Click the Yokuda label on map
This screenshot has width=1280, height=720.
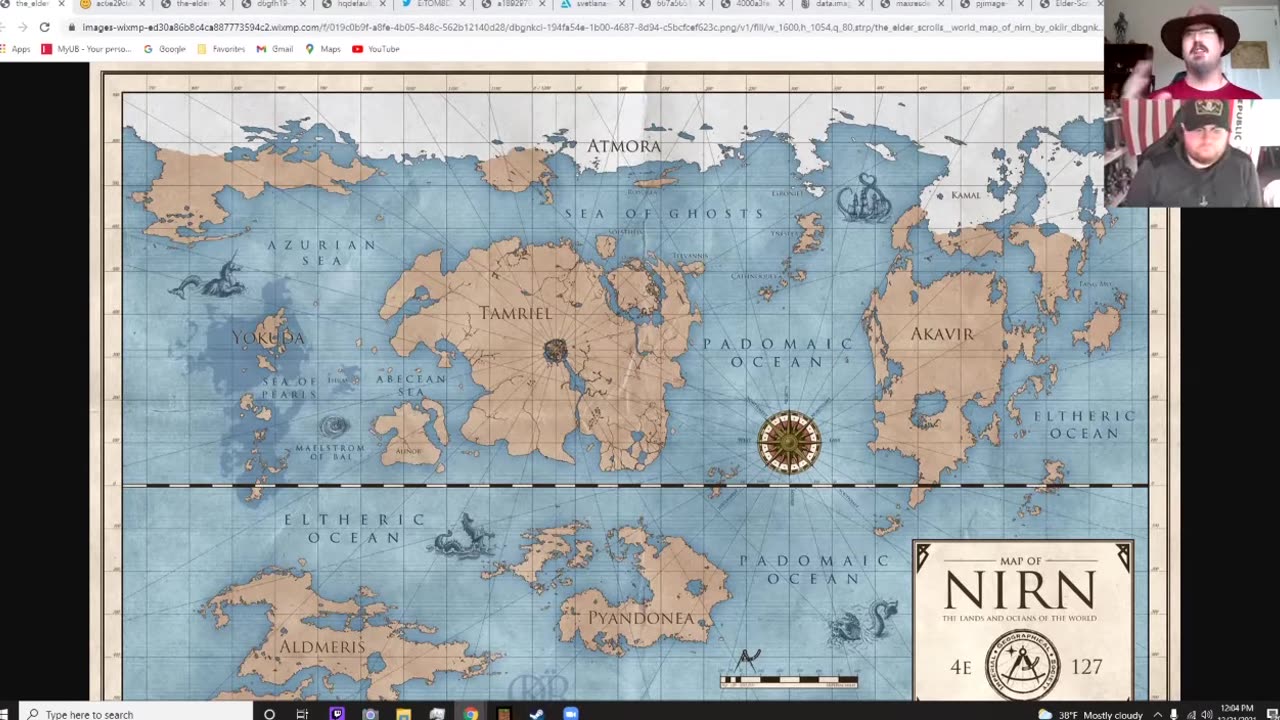tap(268, 338)
